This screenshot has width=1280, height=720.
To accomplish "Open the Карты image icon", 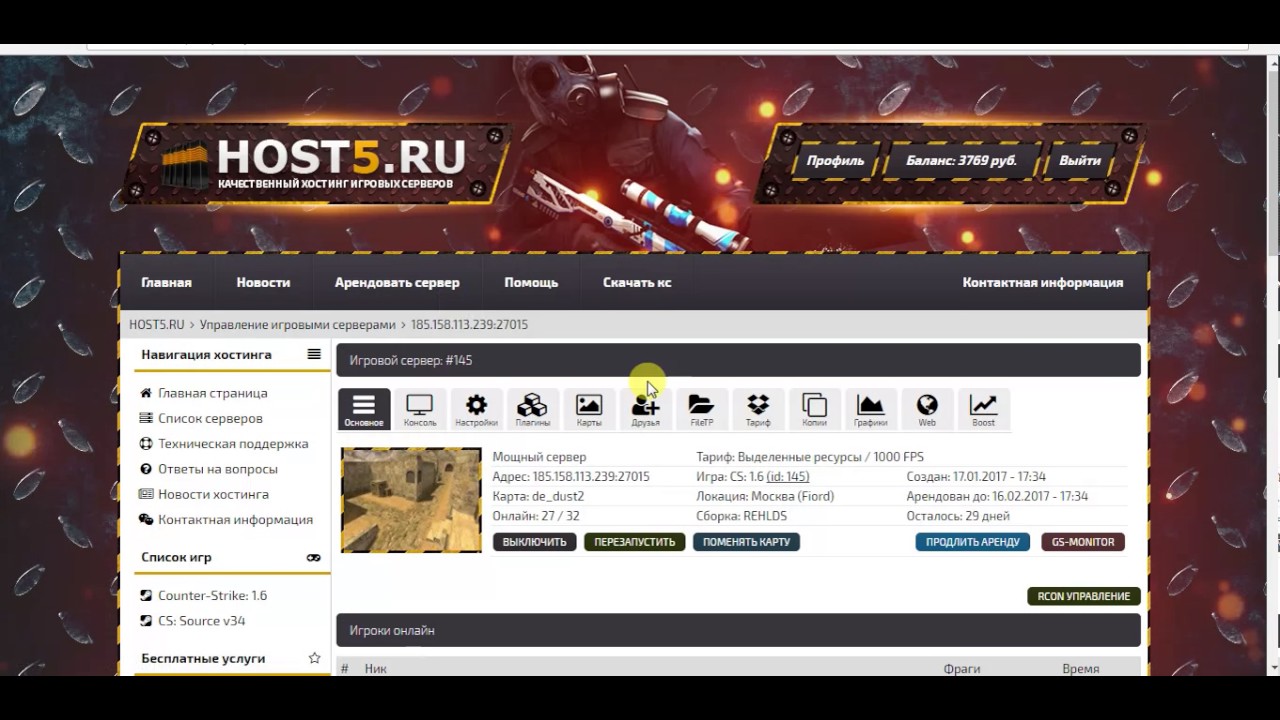I will pos(589,410).
